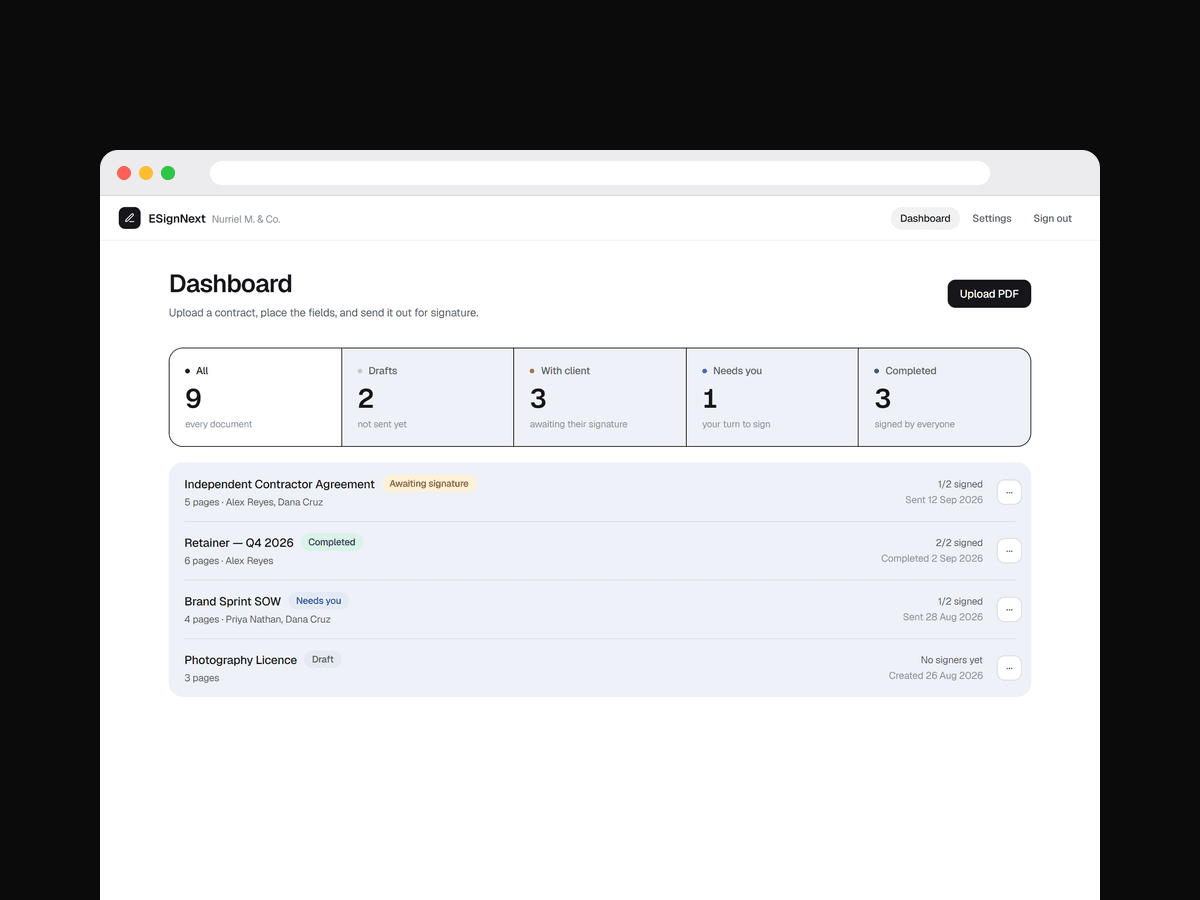Sign out of the account
The image size is (1200, 900).
(x=1052, y=218)
